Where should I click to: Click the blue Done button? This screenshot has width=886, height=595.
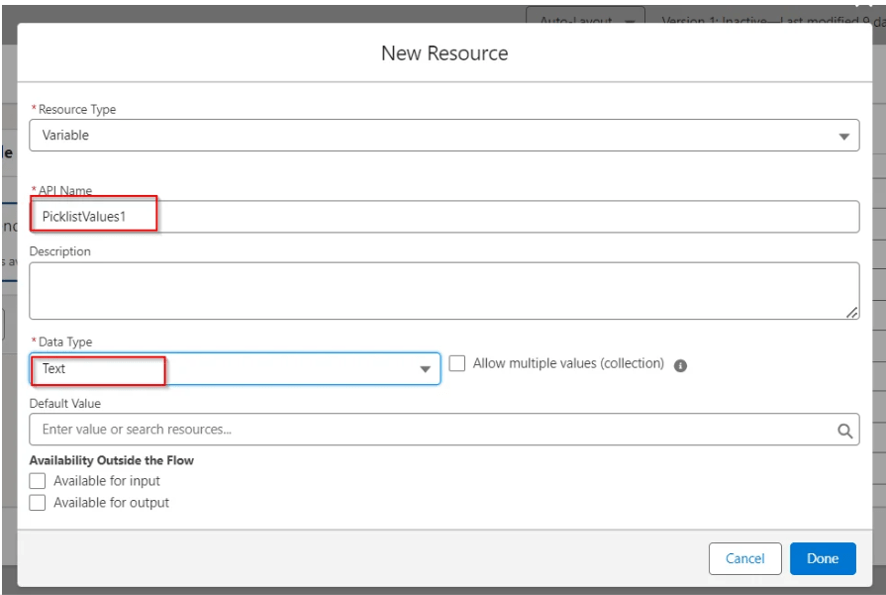(x=822, y=559)
